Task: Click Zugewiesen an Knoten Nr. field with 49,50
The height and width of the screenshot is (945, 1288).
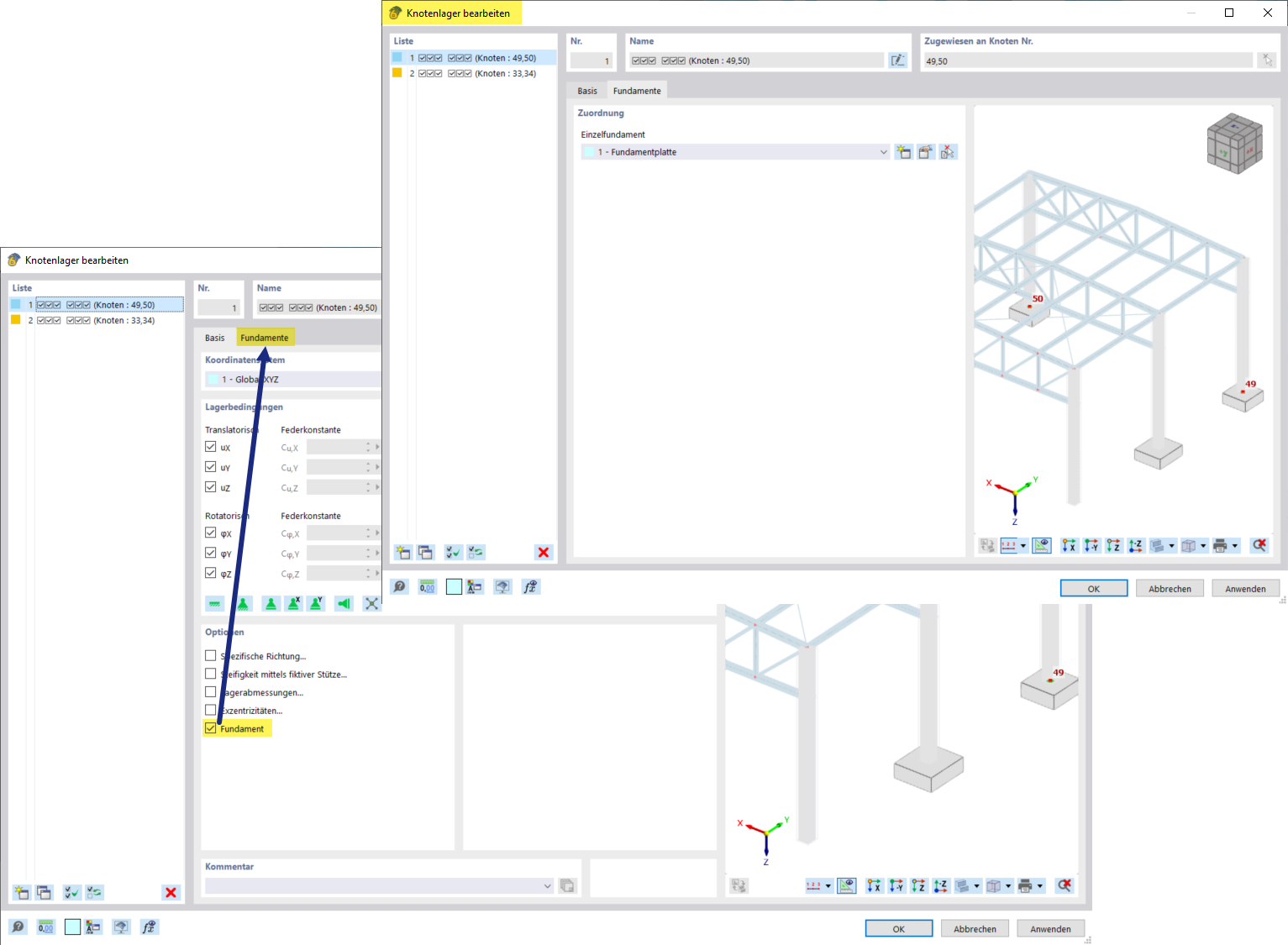Action: pyautogui.click(x=1088, y=60)
